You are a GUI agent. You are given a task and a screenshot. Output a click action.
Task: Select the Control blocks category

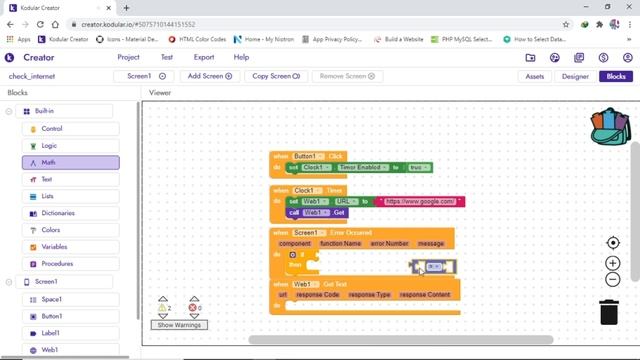tap(71, 129)
